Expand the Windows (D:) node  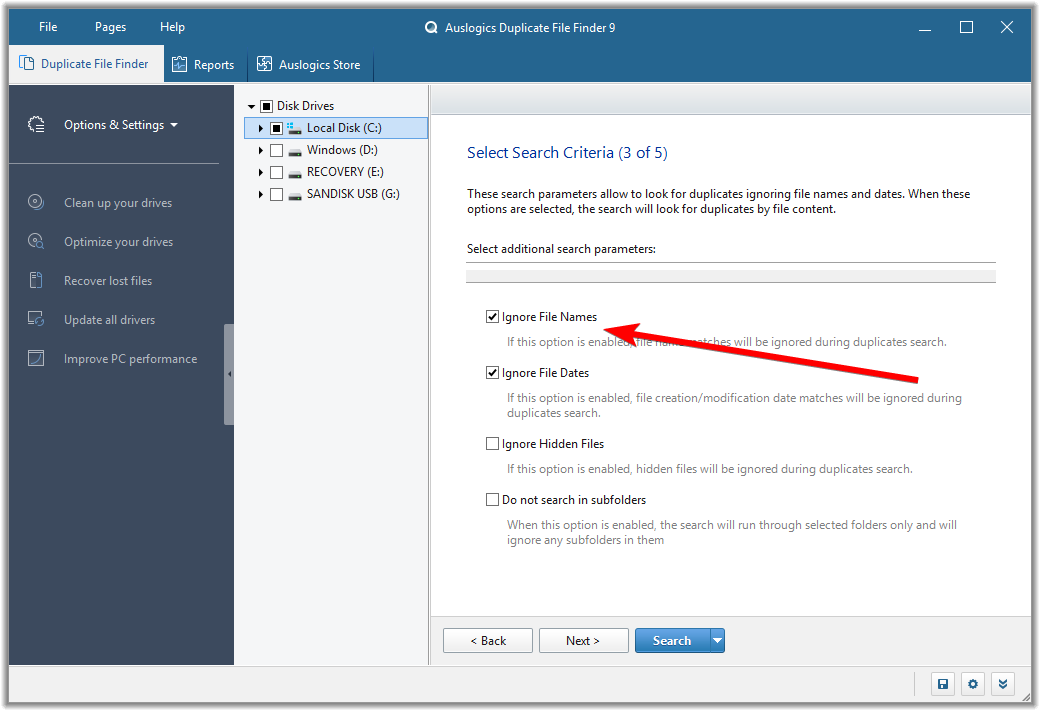pyautogui.click(x=261, y=151)
